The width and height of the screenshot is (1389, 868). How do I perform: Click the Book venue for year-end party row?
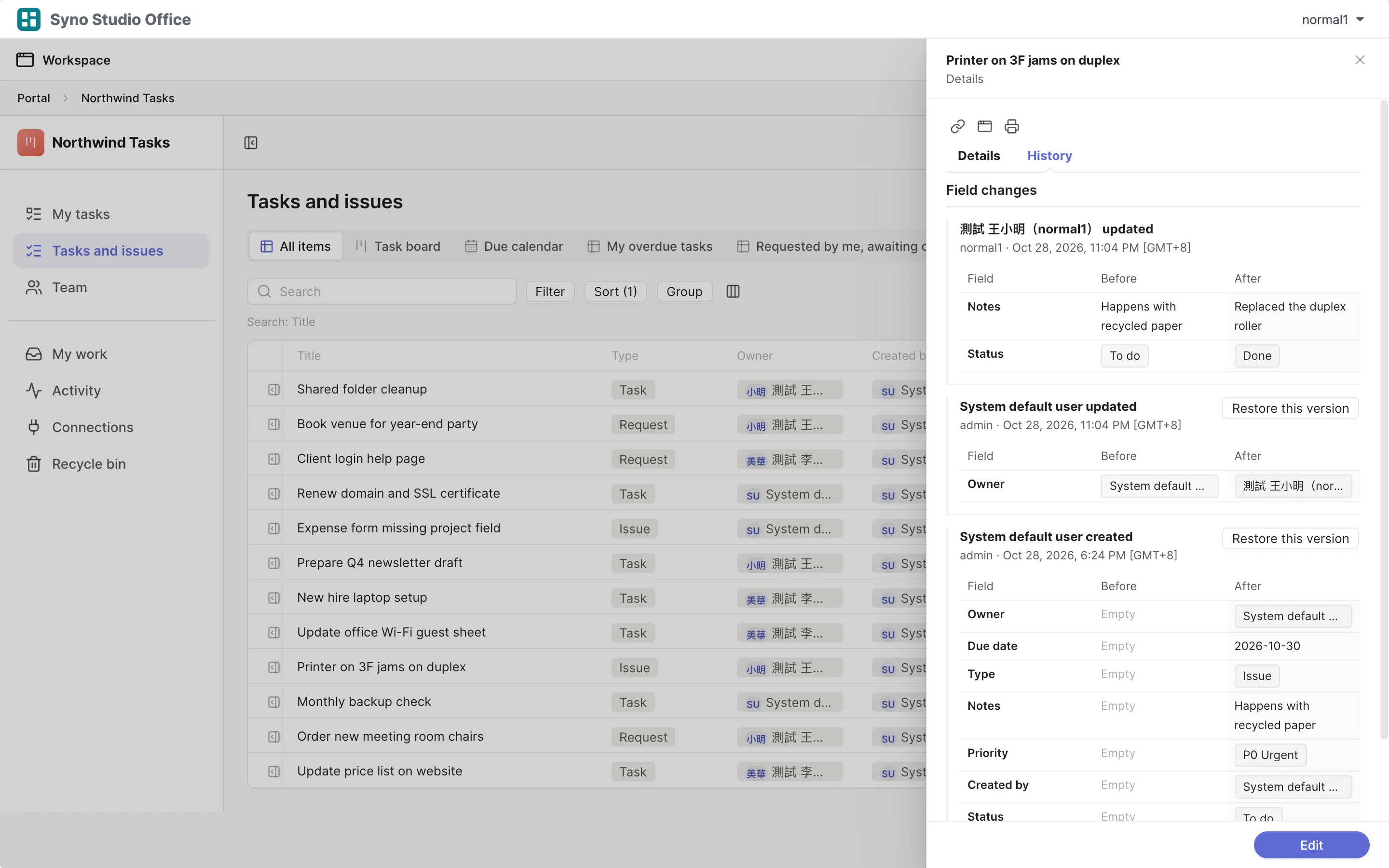click(586, 424)
